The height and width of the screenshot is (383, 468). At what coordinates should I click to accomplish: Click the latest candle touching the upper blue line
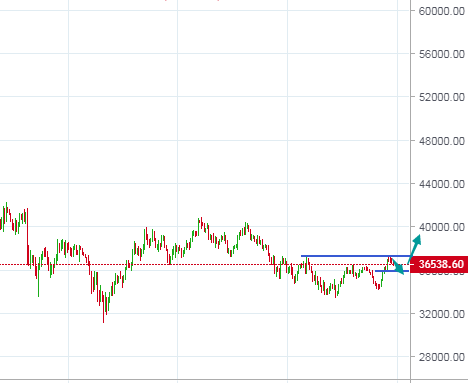(389, 261)
